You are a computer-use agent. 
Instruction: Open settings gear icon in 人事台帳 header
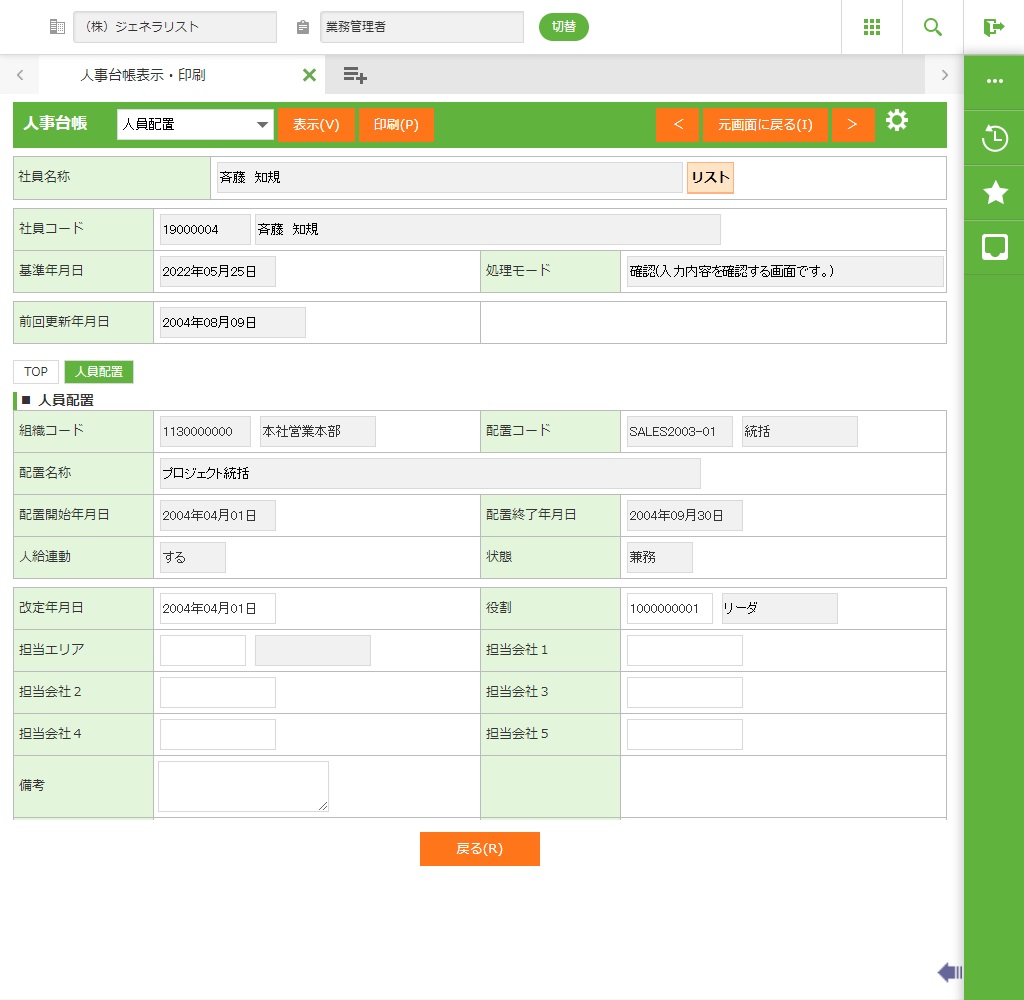pos(897,122)
